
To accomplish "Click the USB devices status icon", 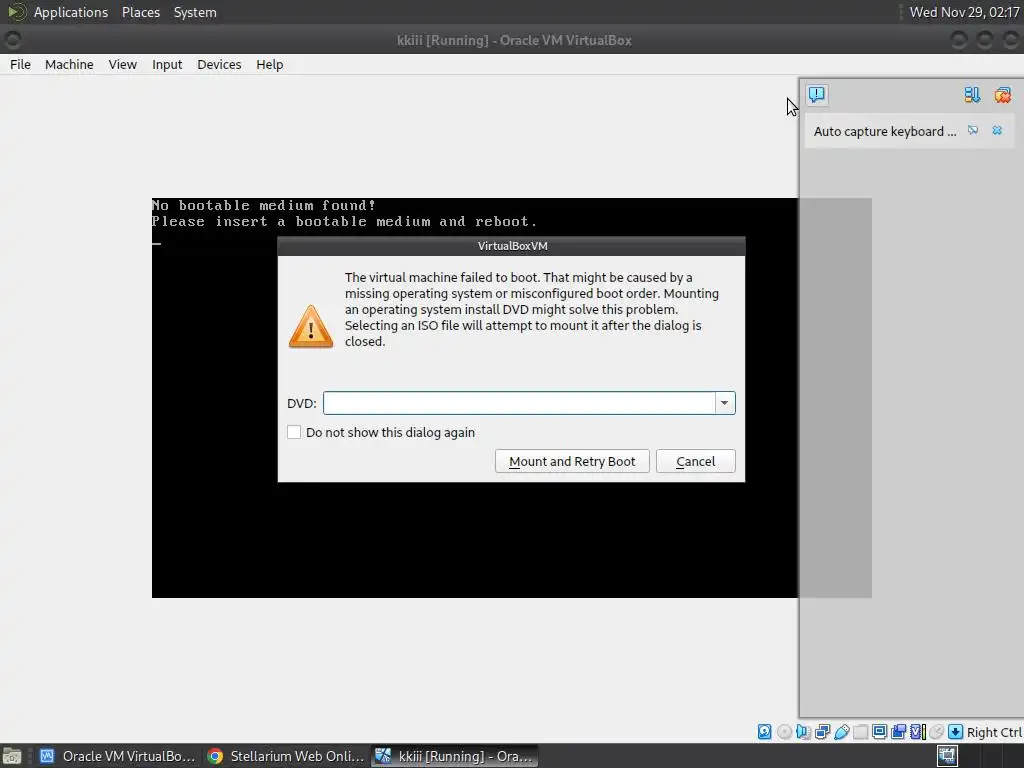I will (x=842, y=732).
